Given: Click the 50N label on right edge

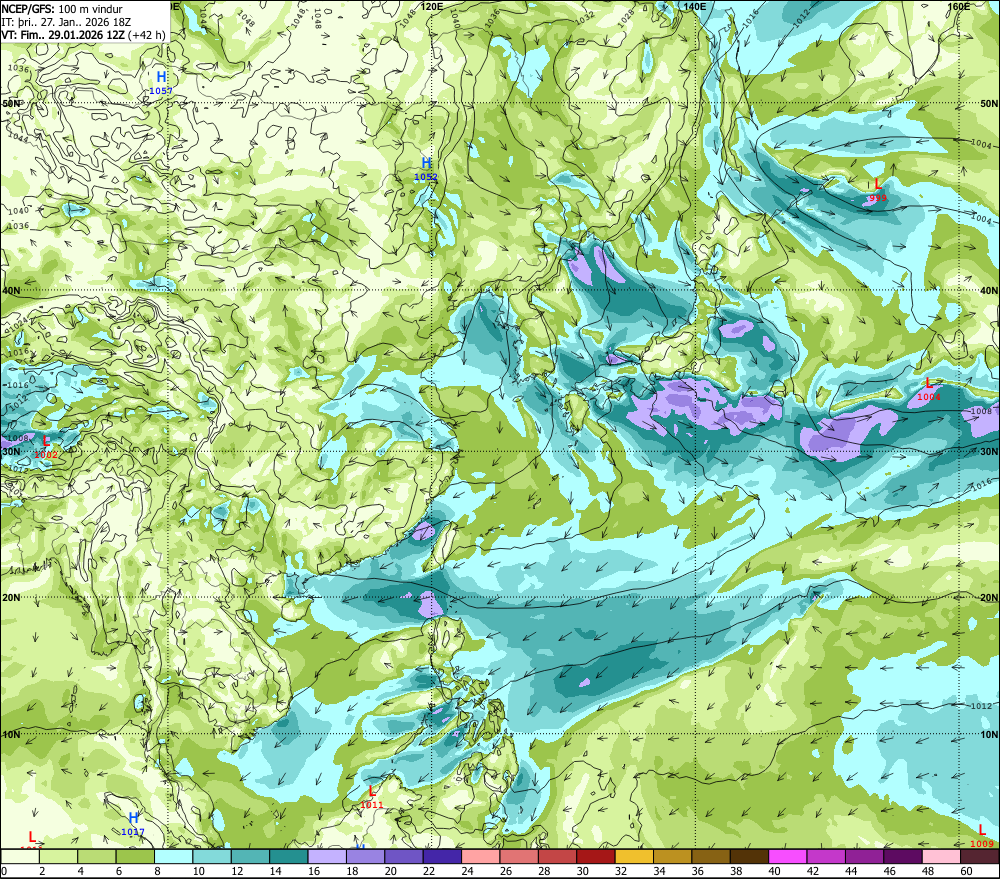Looking at the screenshot, I should [989, 103].
